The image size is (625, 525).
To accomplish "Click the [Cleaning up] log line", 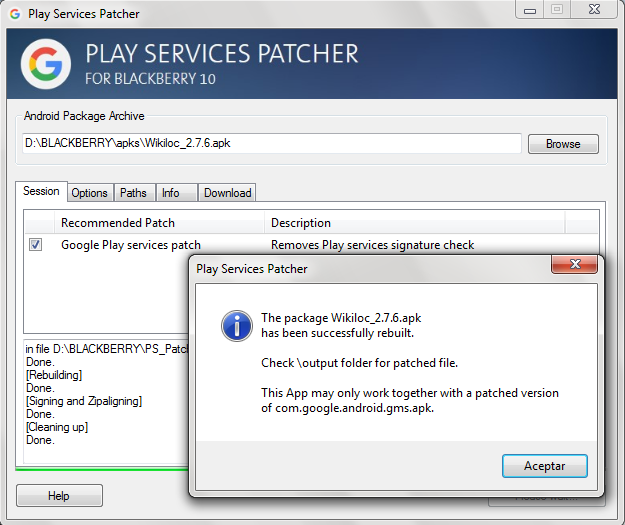I will pyautogui.click(x=57, y=427).
